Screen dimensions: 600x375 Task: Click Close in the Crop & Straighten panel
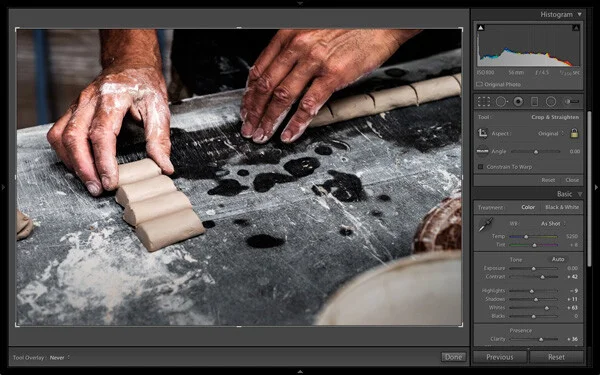(572, 180)
